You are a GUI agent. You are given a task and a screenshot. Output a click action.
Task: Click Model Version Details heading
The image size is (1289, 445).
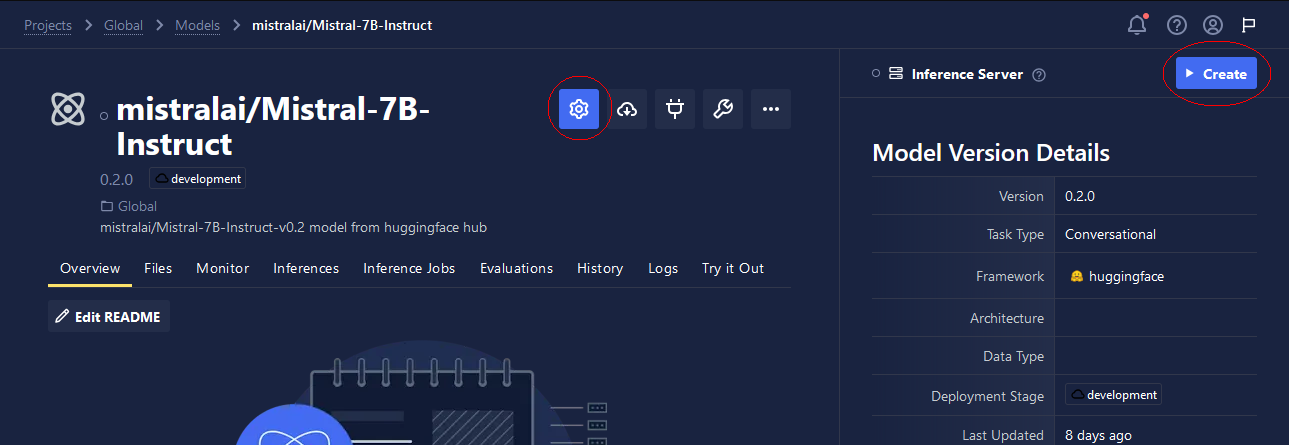(991, 153)
